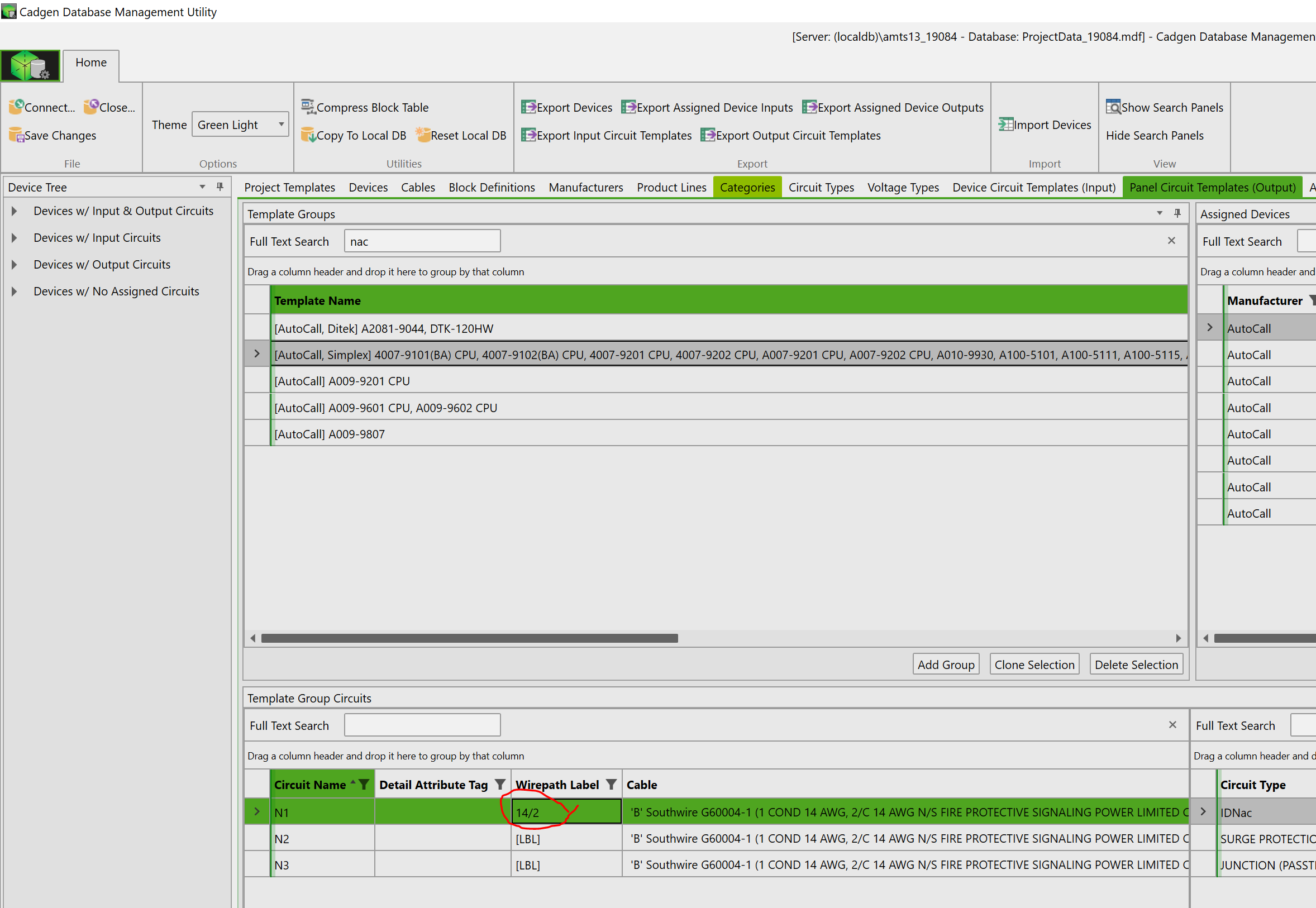Open the Categories tab
Image resolution: width=1316 pixels, height=908 pixels.
747,187
